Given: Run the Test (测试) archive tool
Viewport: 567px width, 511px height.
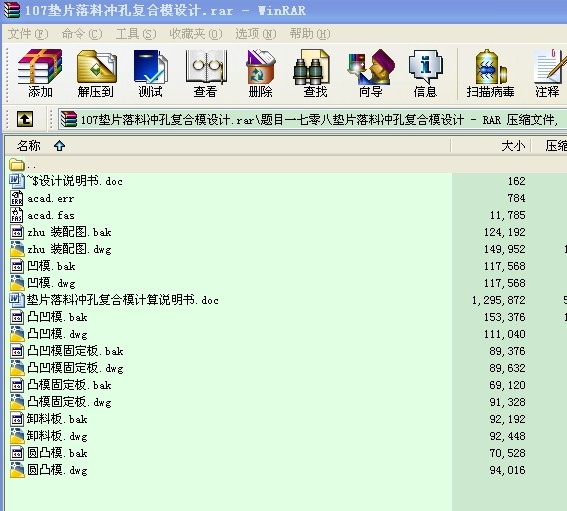Looking at the screenshot, I should tap(150, 74).
